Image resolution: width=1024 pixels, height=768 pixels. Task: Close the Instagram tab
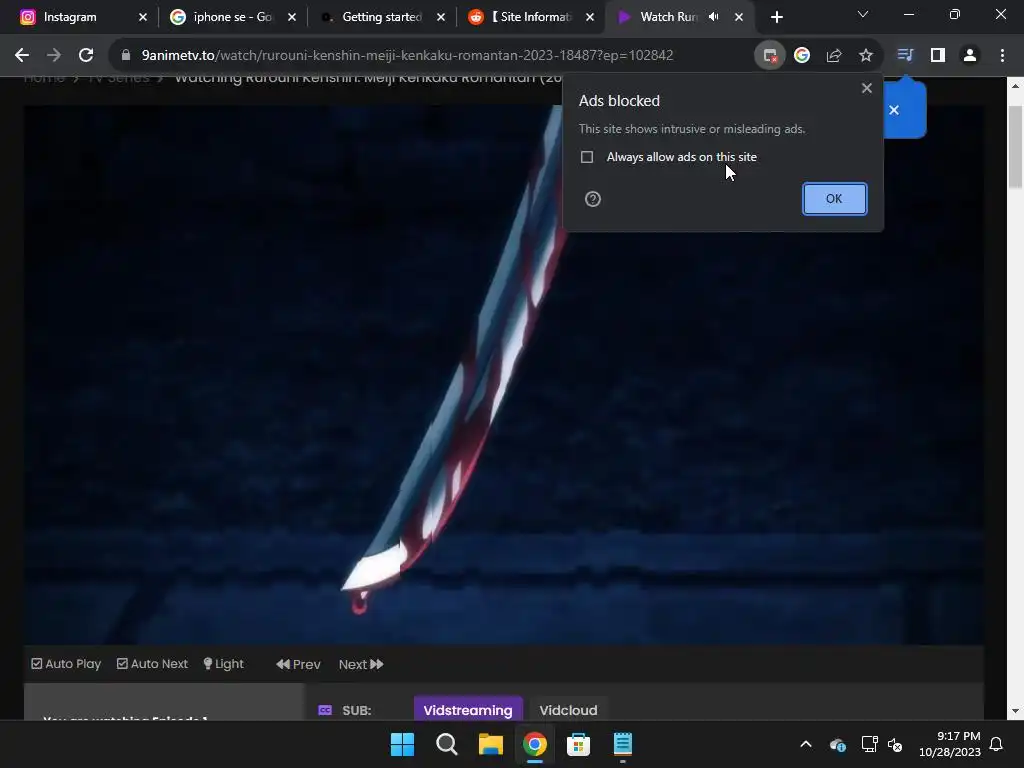click(143, 18)
